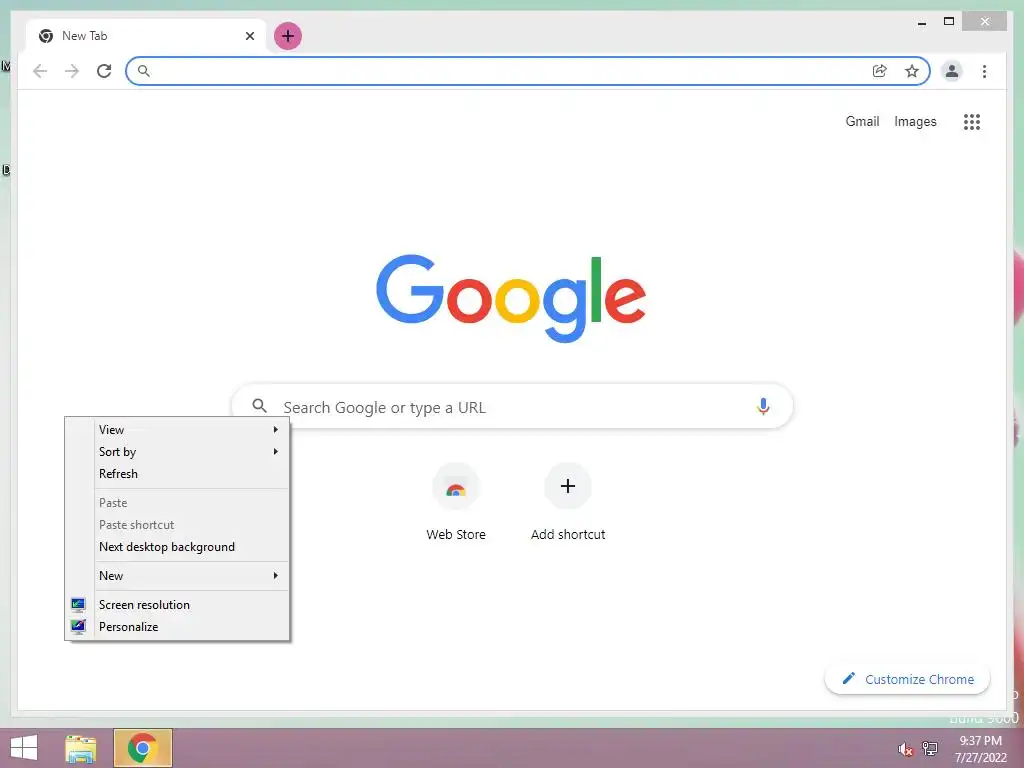Viewport: 1024px width, 768px height.
Task: Click the Screen resolution monitor icon
Action: [78, 605]
